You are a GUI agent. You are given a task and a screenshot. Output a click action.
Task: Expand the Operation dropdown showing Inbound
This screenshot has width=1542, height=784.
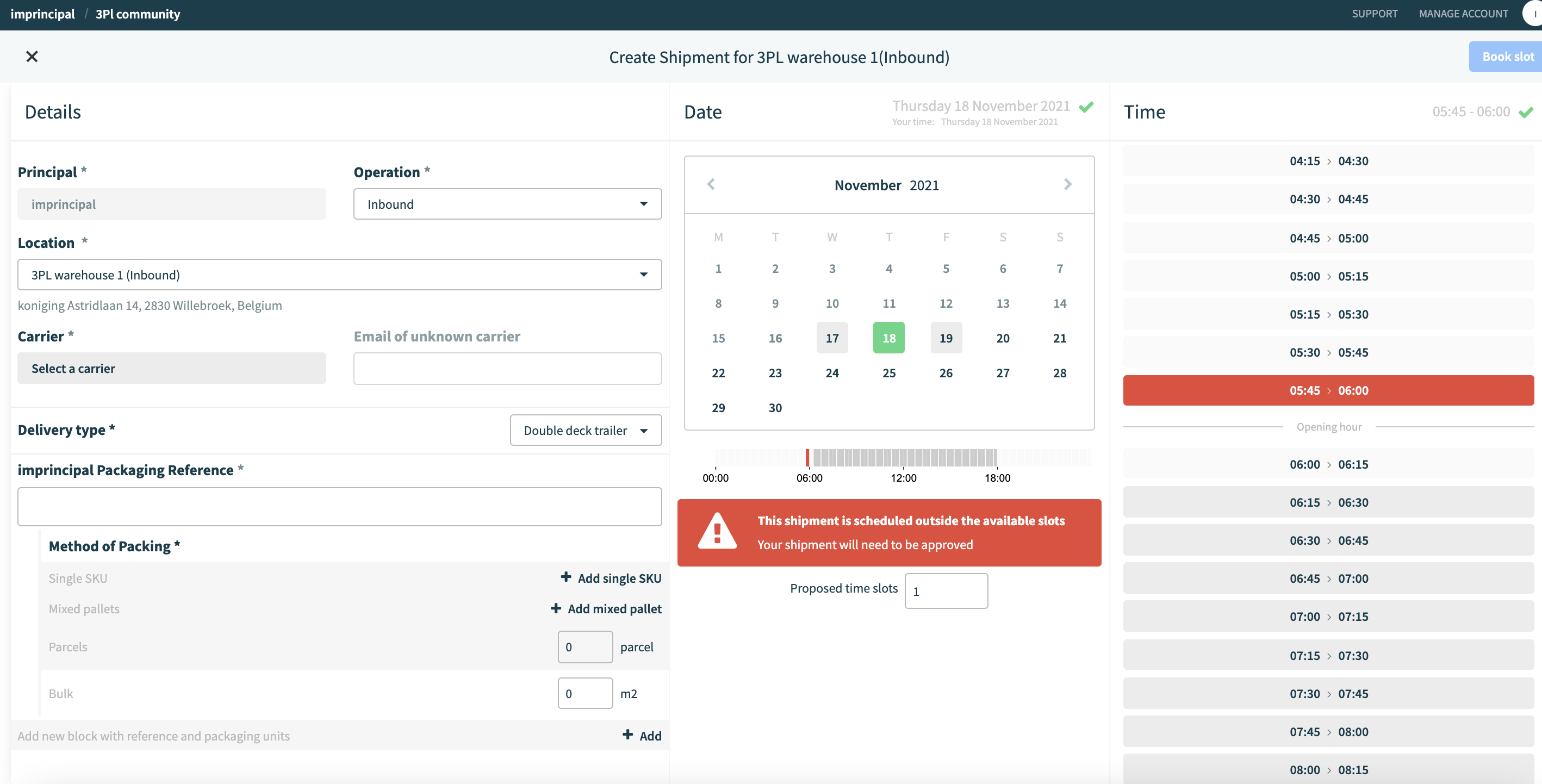pyautogui.click(x=508, y=204)
